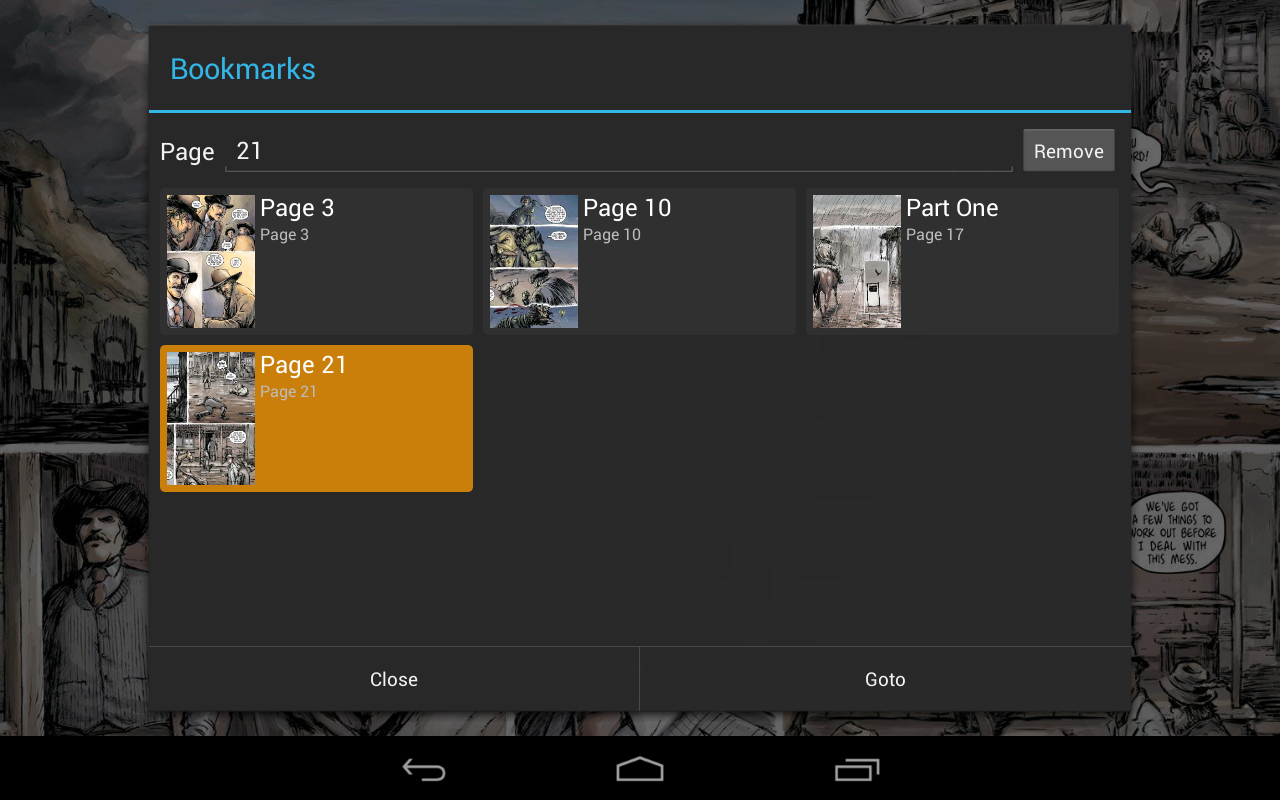Screen dimensions: 1280x800
Task: Click the orange highlighted bookmark card
Action: [x=316, y=418]
